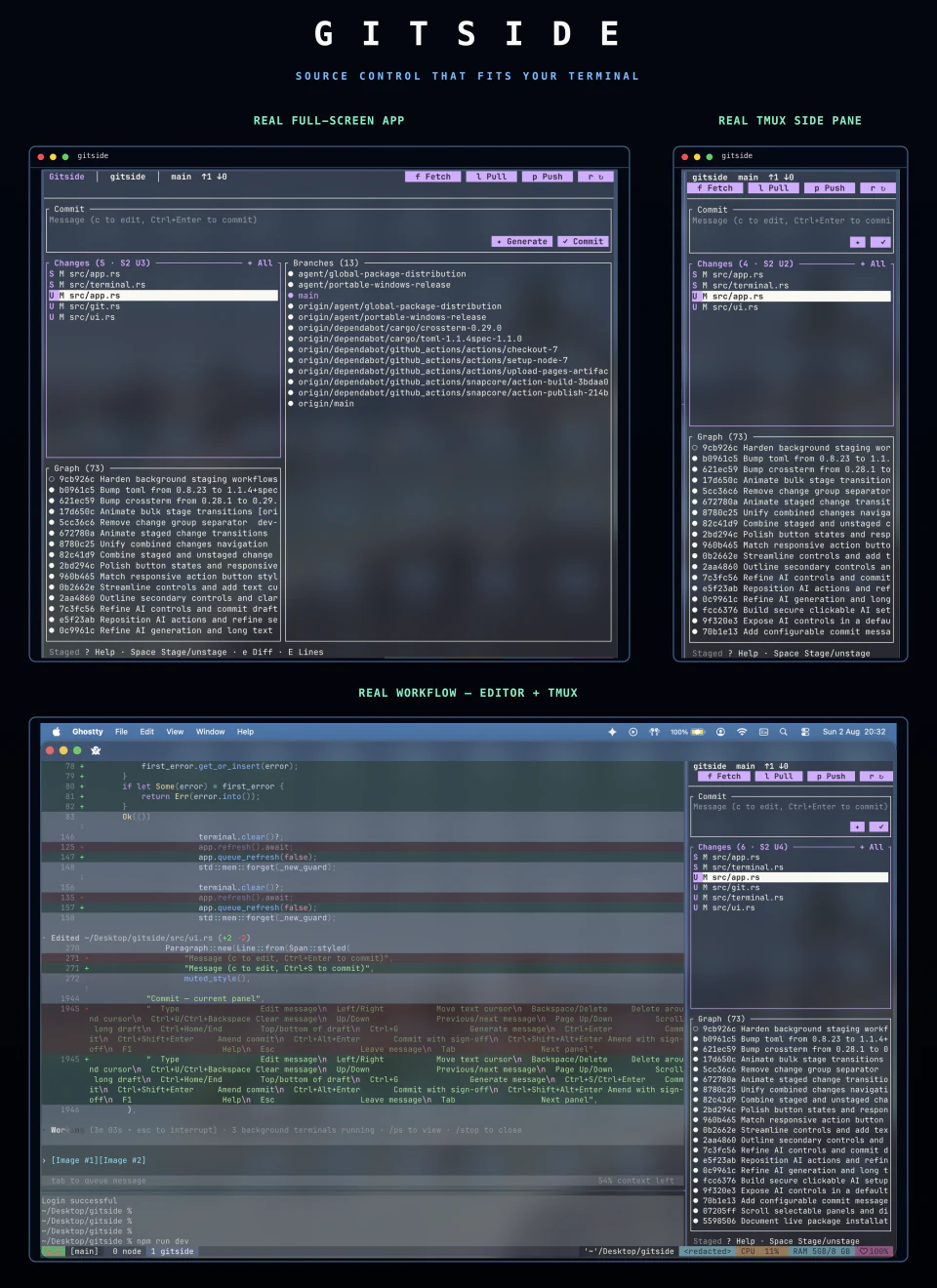This screenshot has width=937, height=1288.
Task: Open the File menu
Action: pyautogui.click(x=121, y=732)
